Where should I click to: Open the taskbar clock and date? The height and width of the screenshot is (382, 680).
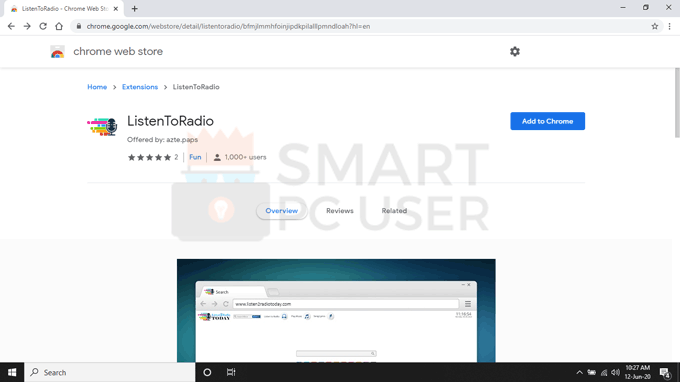pos(638,372)
